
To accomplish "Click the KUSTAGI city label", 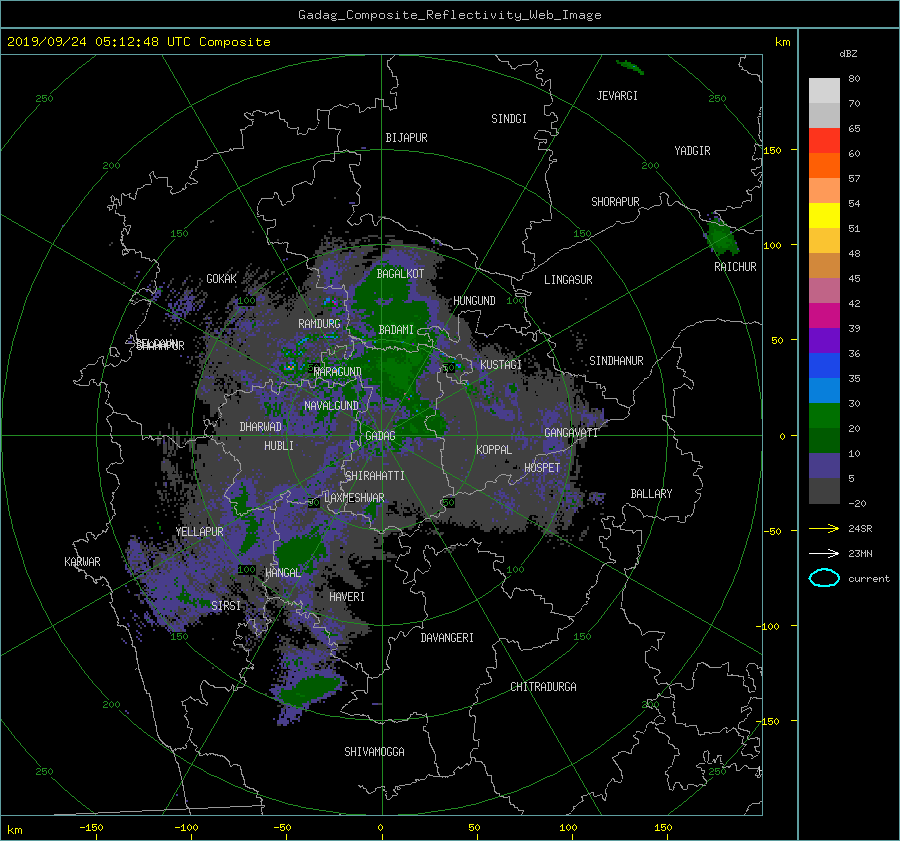I will 501,365.
